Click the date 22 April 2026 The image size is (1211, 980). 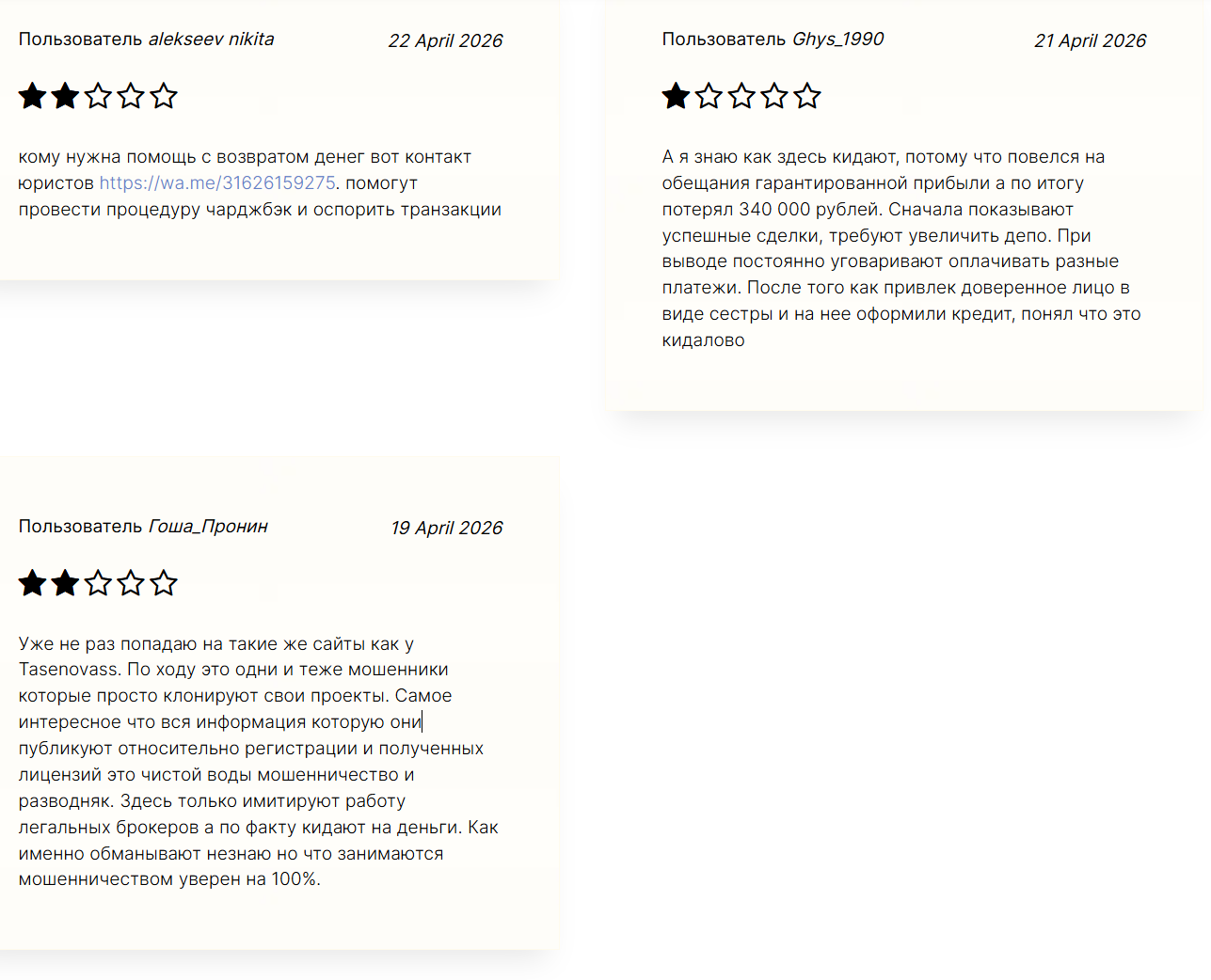pyautogui.click(x=445, y=41)
